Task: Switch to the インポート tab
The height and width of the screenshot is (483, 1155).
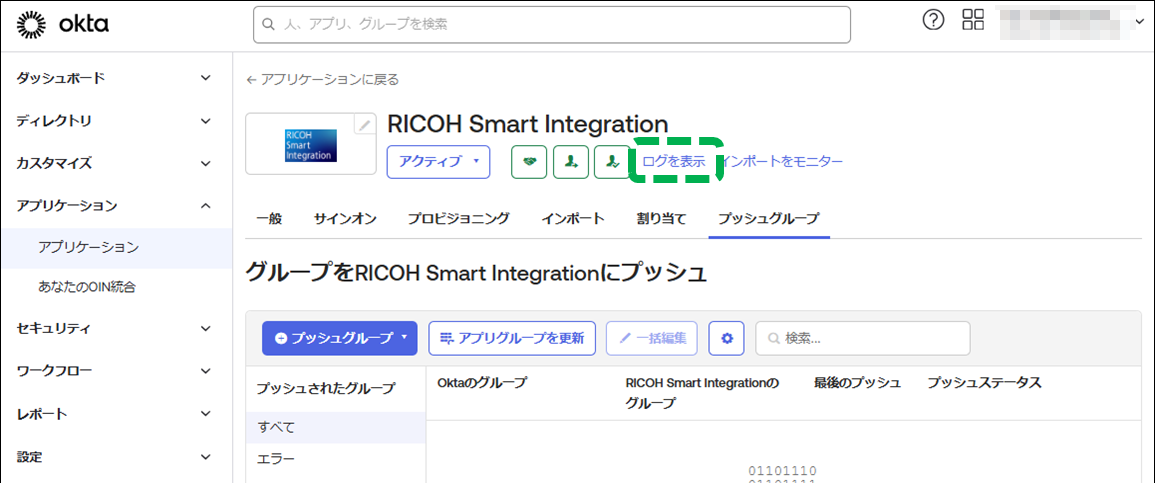Action: click(x=573, y=218)
